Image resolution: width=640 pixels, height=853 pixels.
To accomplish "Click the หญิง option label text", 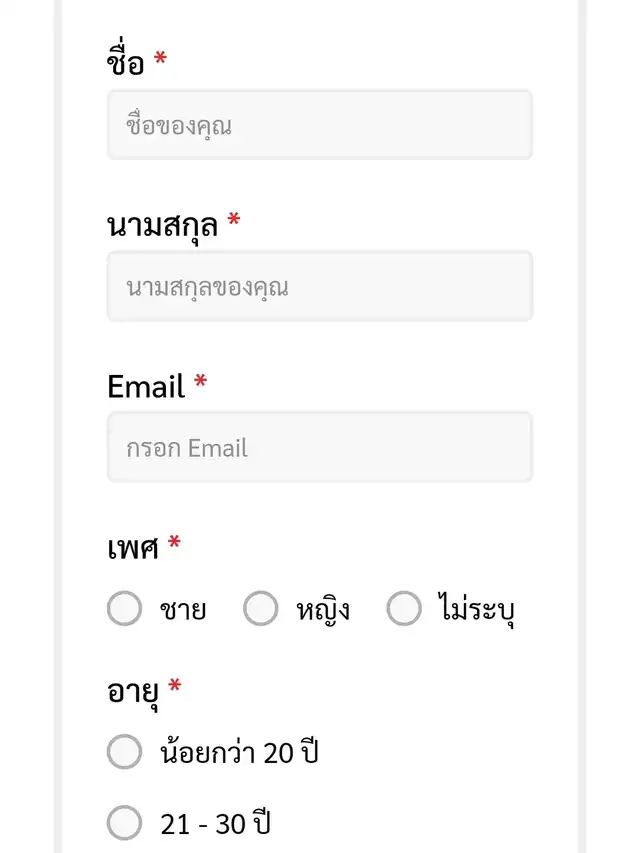I will (323, 609).
